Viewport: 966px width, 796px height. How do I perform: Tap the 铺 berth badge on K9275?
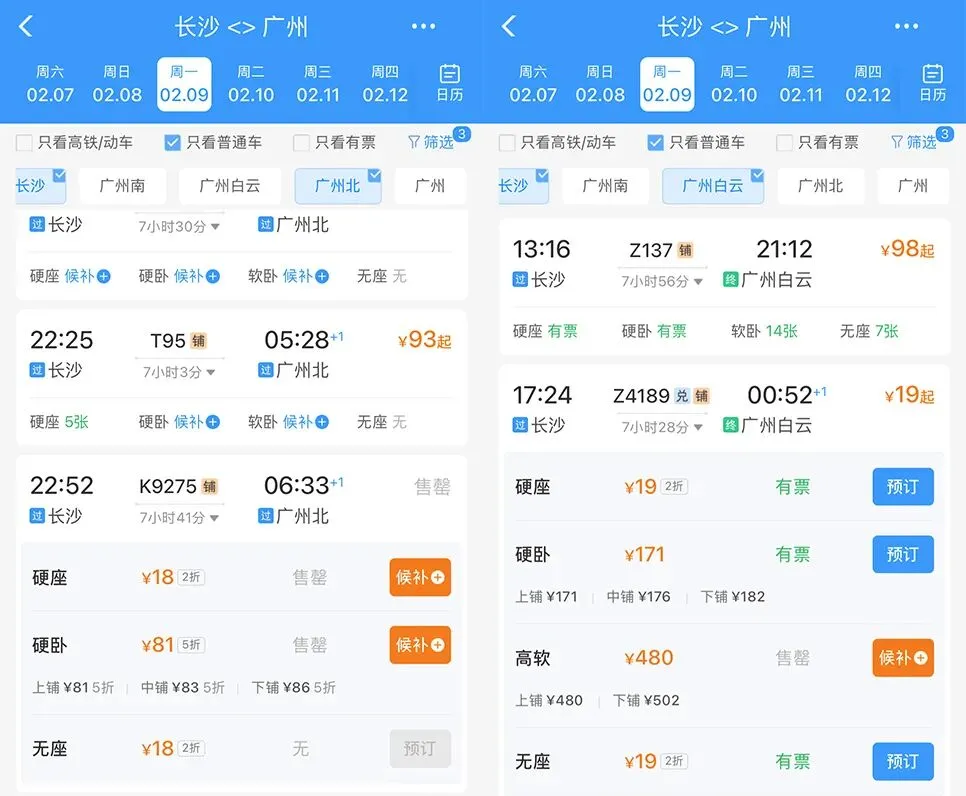click(209, 487)
